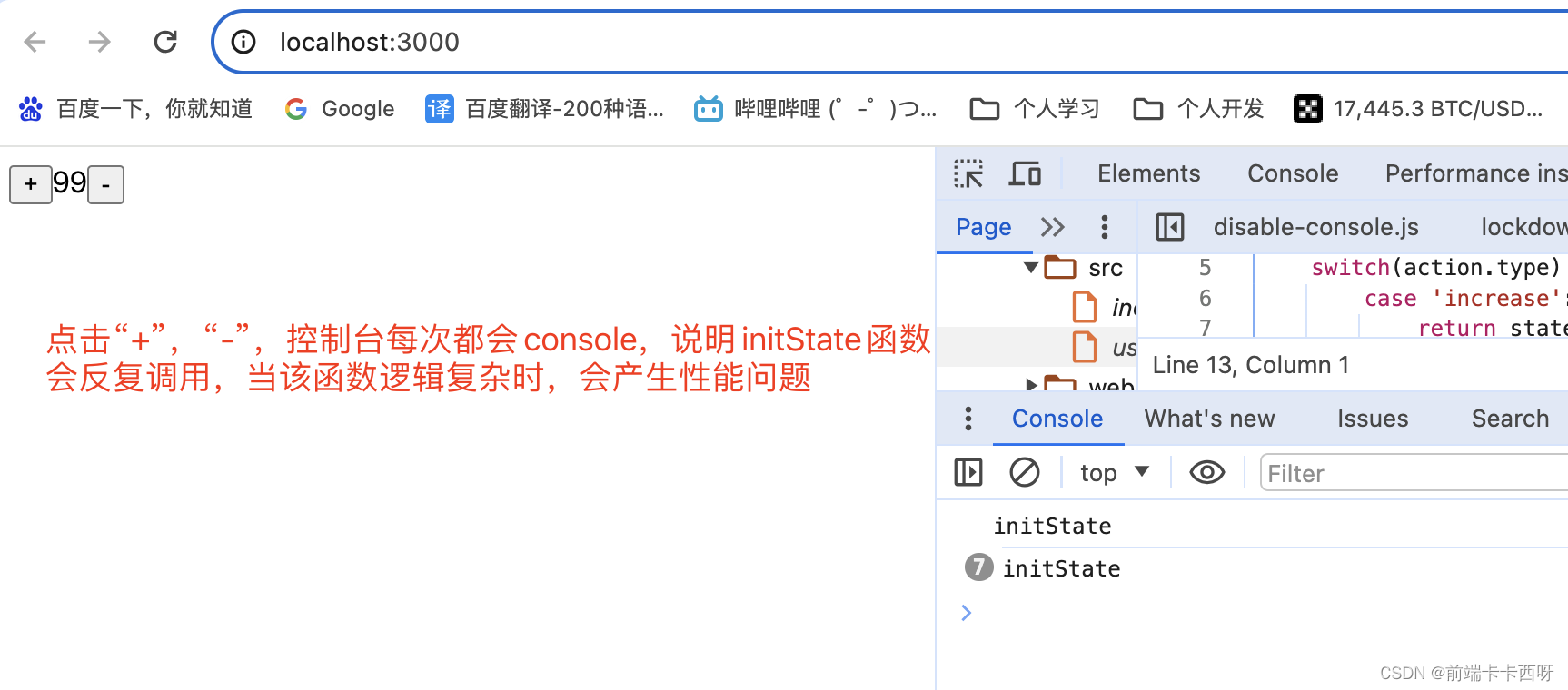Open the Performance insights panel
1568x690 pixels.
1476,173
